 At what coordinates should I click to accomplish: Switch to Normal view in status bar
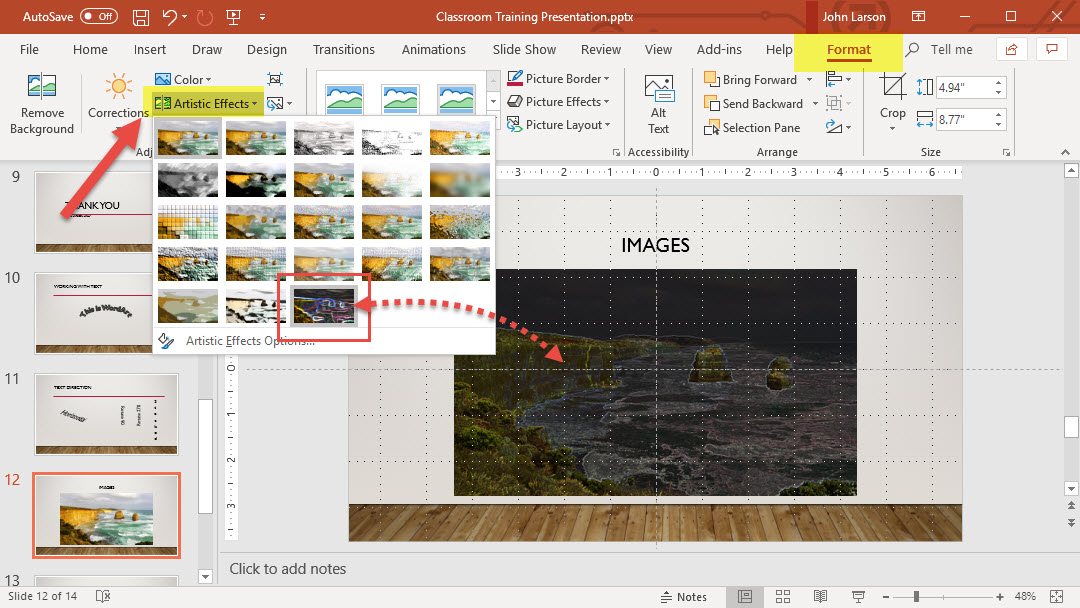pyautogui.click(x=745, y=597)
